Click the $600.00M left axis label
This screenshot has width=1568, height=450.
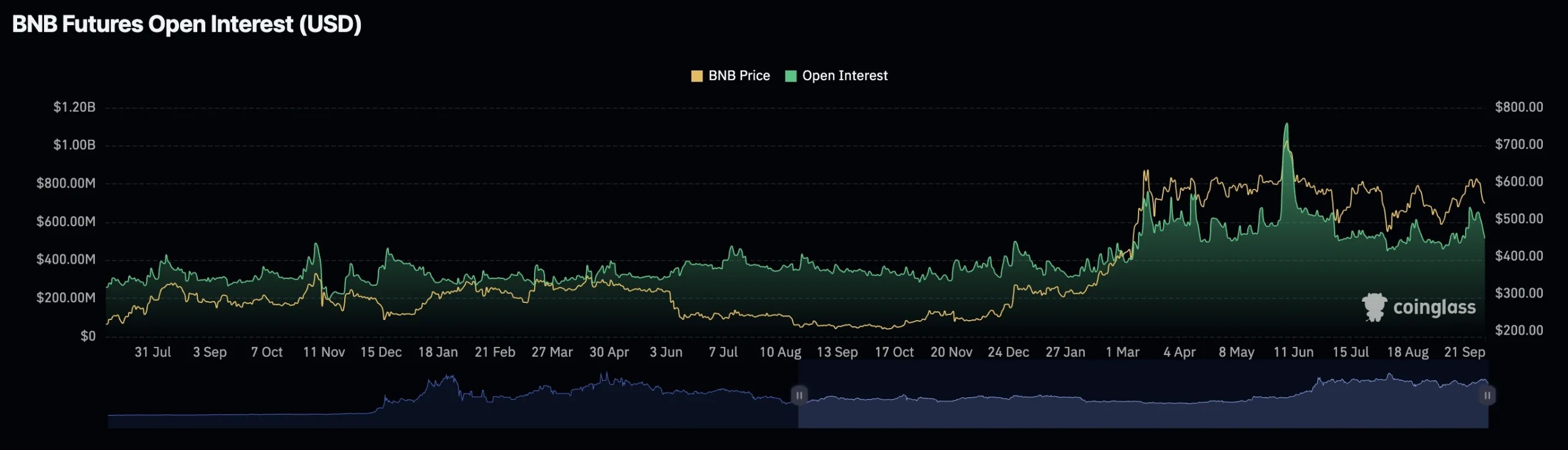(x=66, y=221)
